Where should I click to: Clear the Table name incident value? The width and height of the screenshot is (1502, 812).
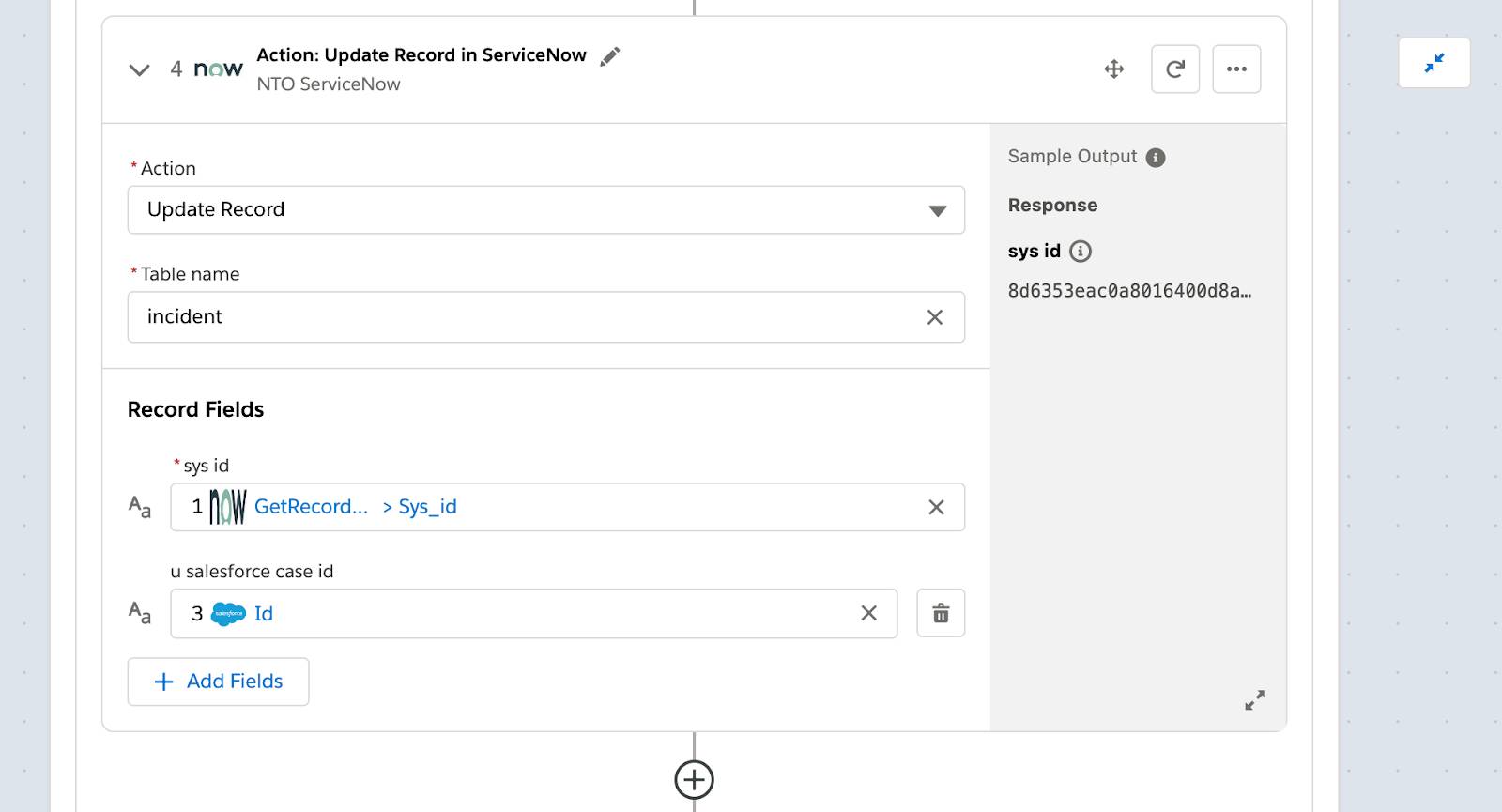tap(935, 317)
